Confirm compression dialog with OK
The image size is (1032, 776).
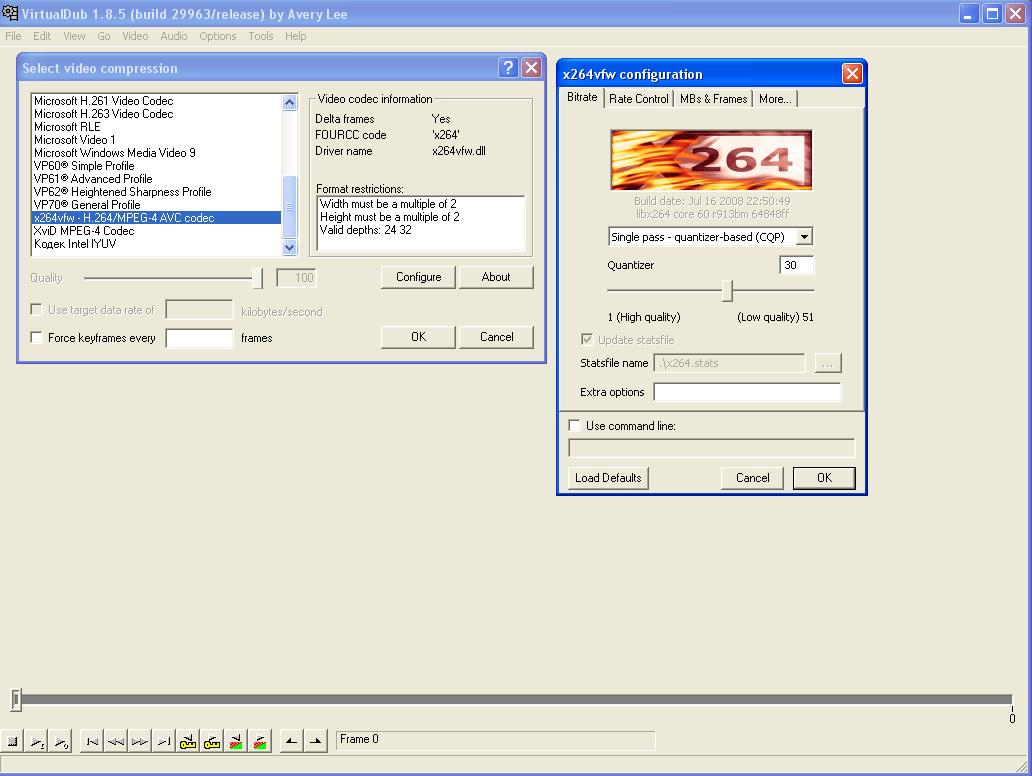coord(419,337)
